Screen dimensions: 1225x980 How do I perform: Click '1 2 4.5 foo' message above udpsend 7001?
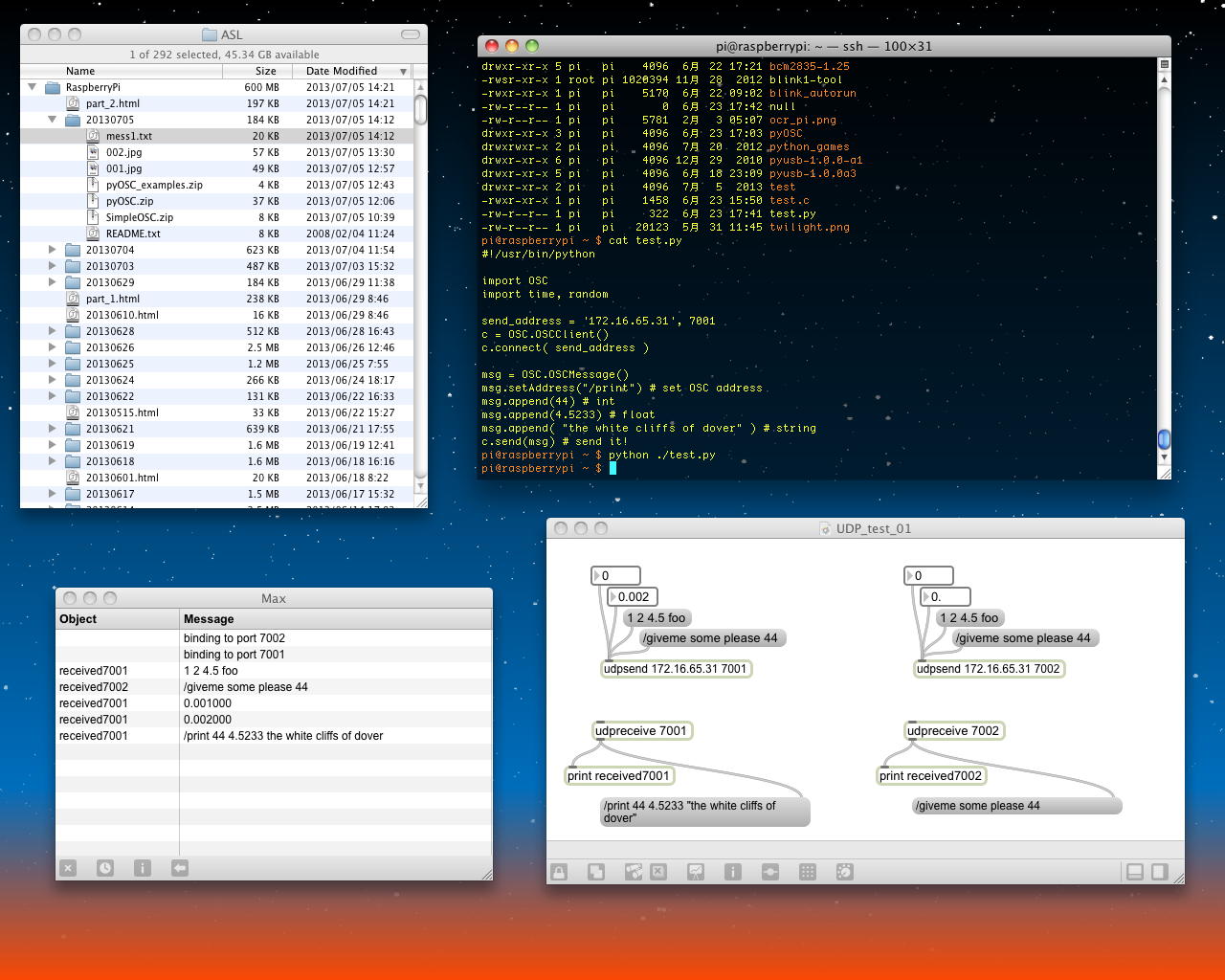click(657, 618)
